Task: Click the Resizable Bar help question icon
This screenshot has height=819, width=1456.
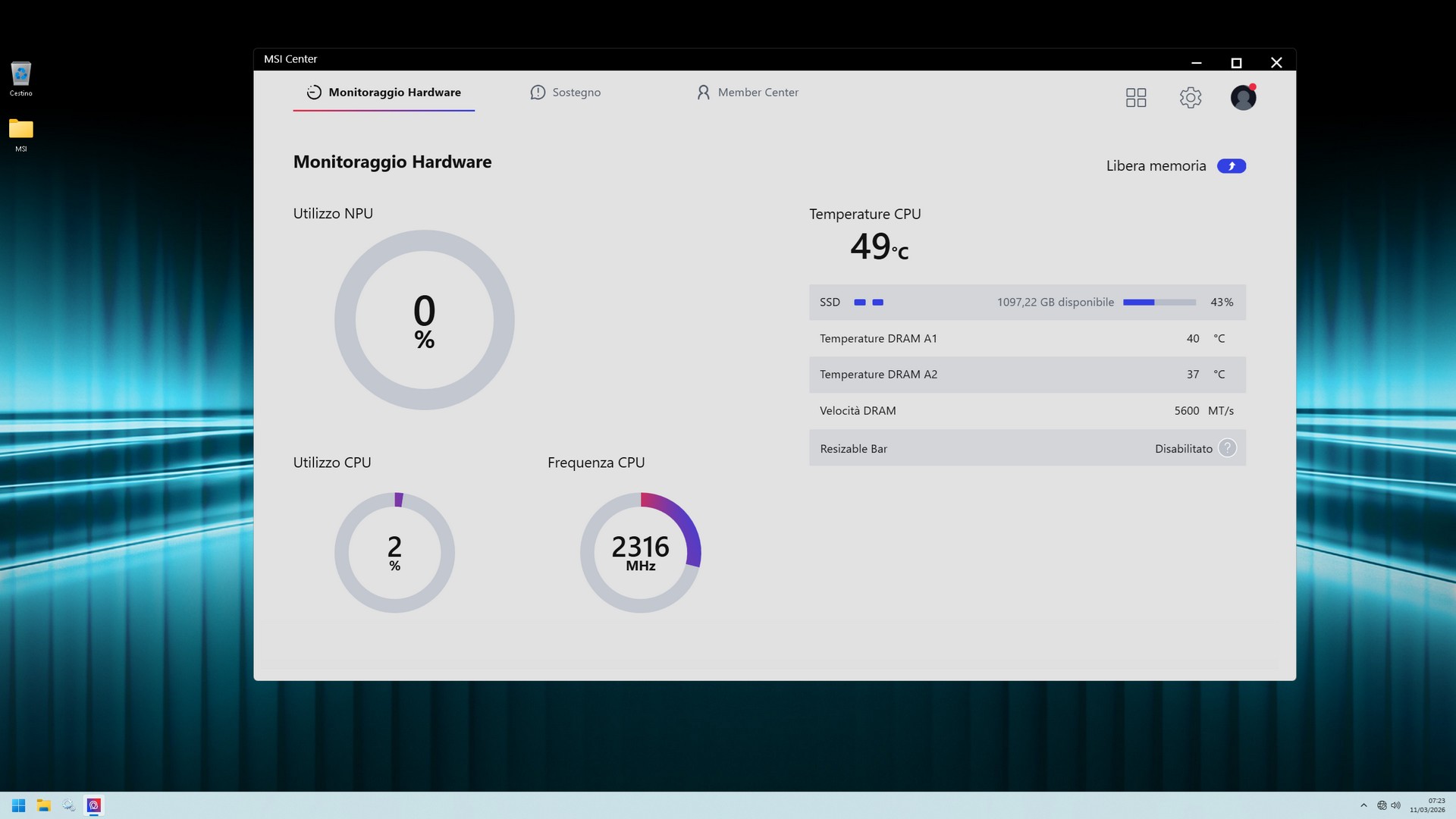Action: pos(1227,448)
